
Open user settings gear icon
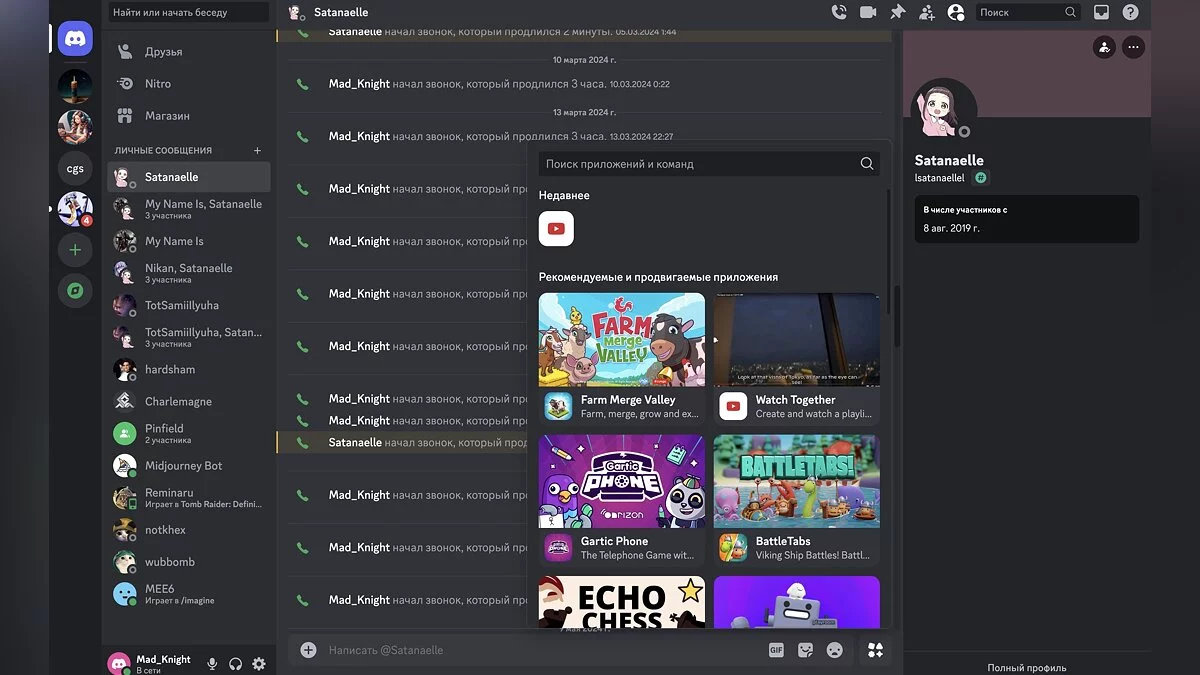[x=259, y=663]
